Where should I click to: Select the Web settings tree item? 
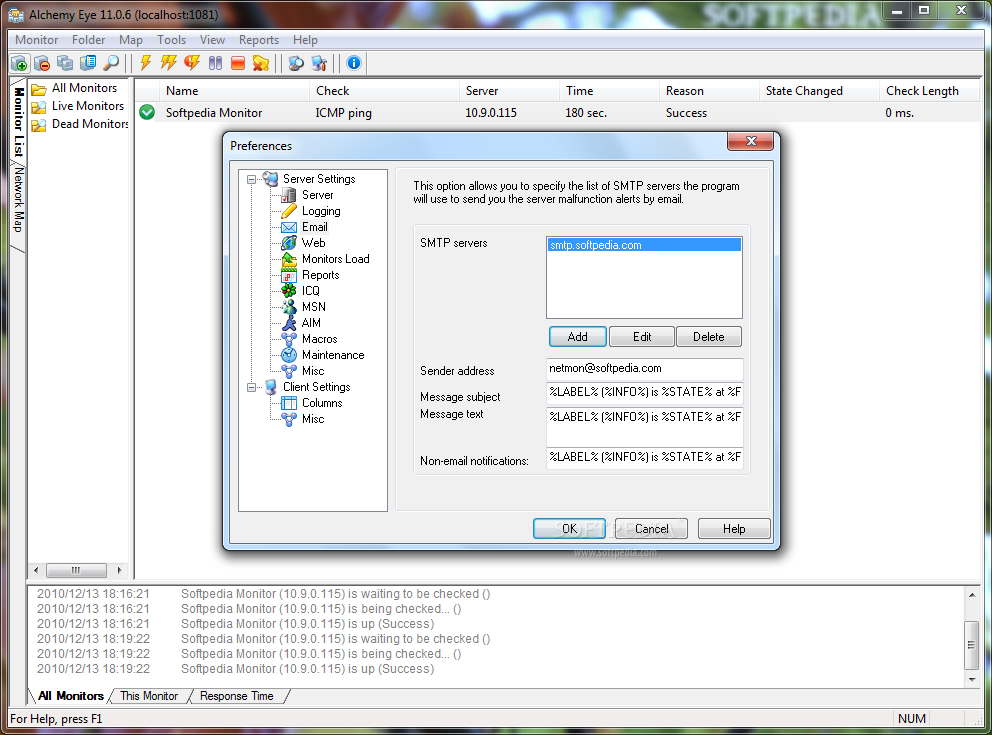tap(313, 243)
